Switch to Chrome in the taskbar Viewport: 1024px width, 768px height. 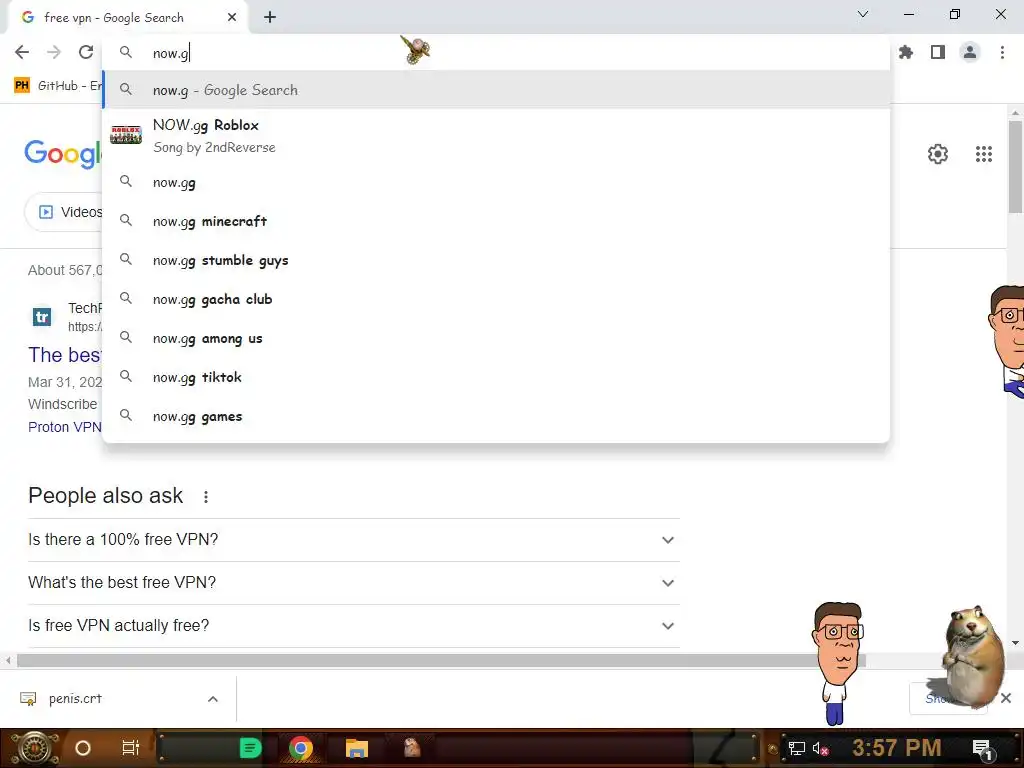click(x=300, y=748)
